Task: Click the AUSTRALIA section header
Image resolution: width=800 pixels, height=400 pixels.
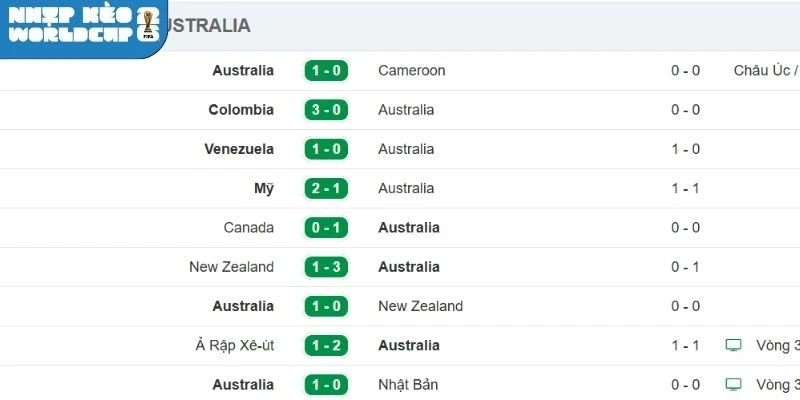Action: click(206, 26)
